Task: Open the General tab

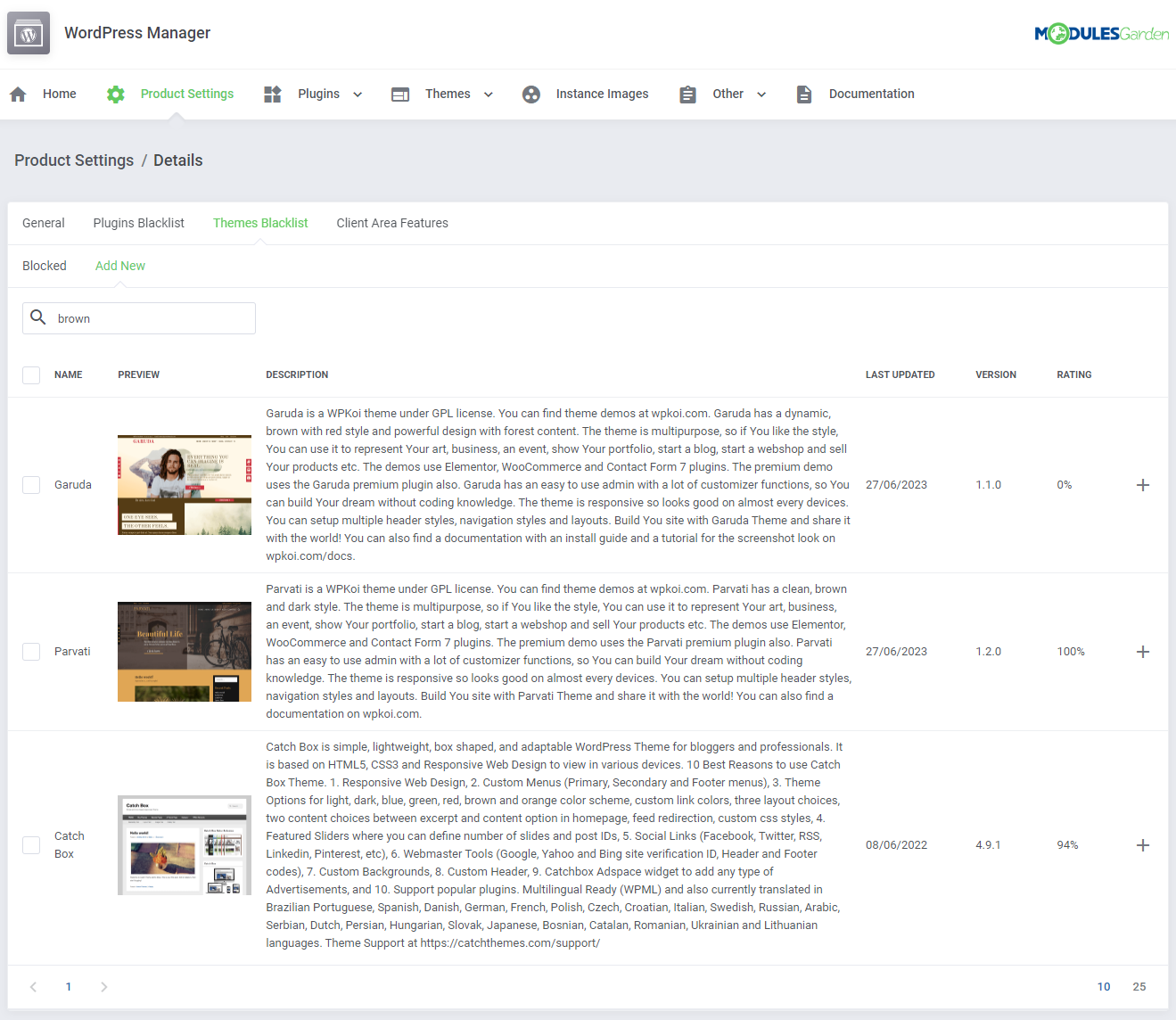Action: [44, 223]
